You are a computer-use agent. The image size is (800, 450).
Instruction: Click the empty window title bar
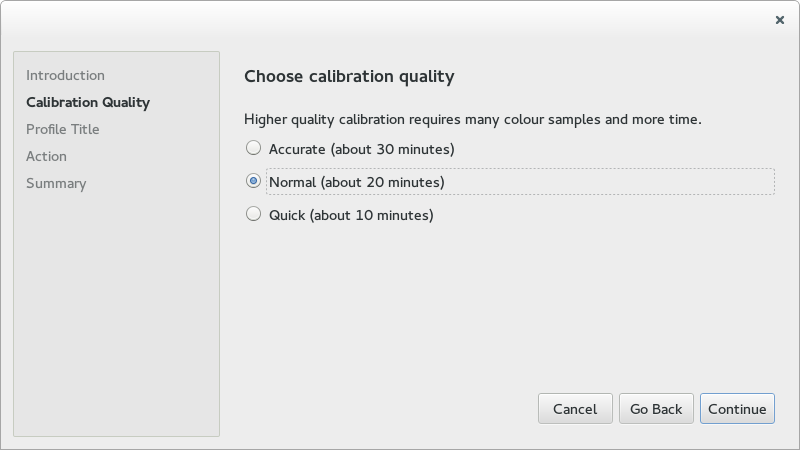pos(400,20)
